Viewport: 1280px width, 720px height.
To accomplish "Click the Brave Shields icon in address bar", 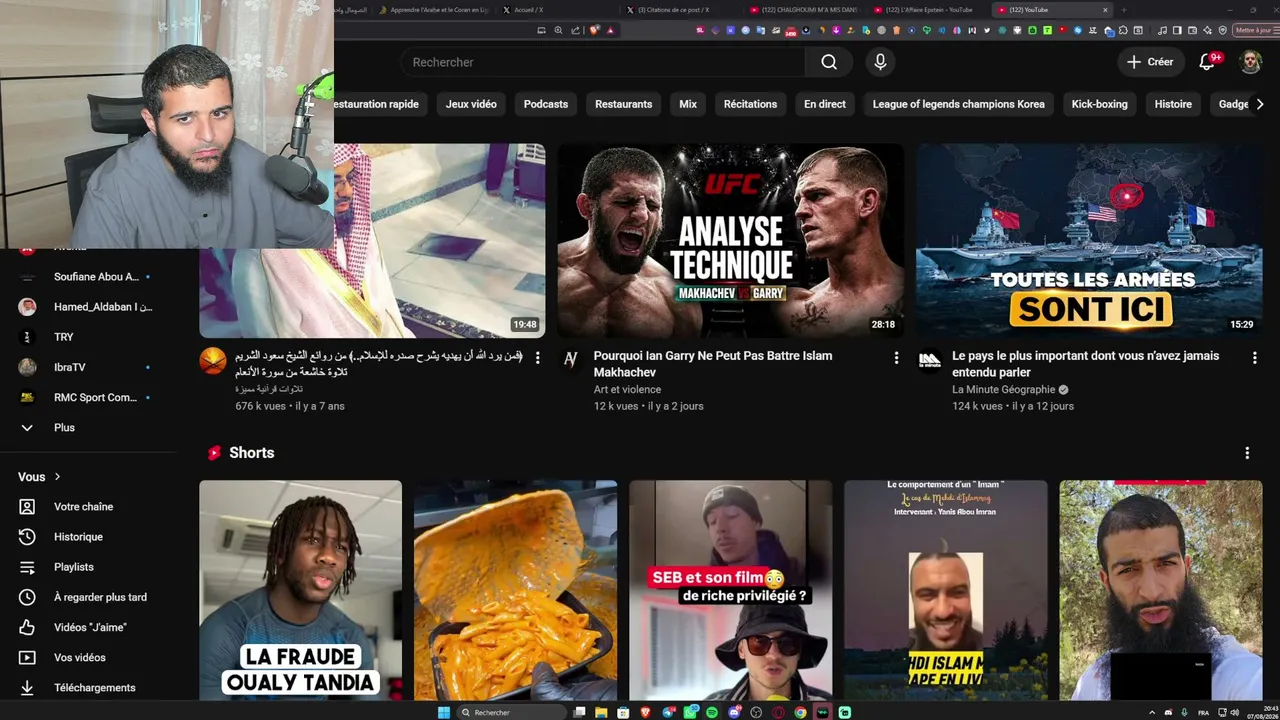I will tap(597, 30).
